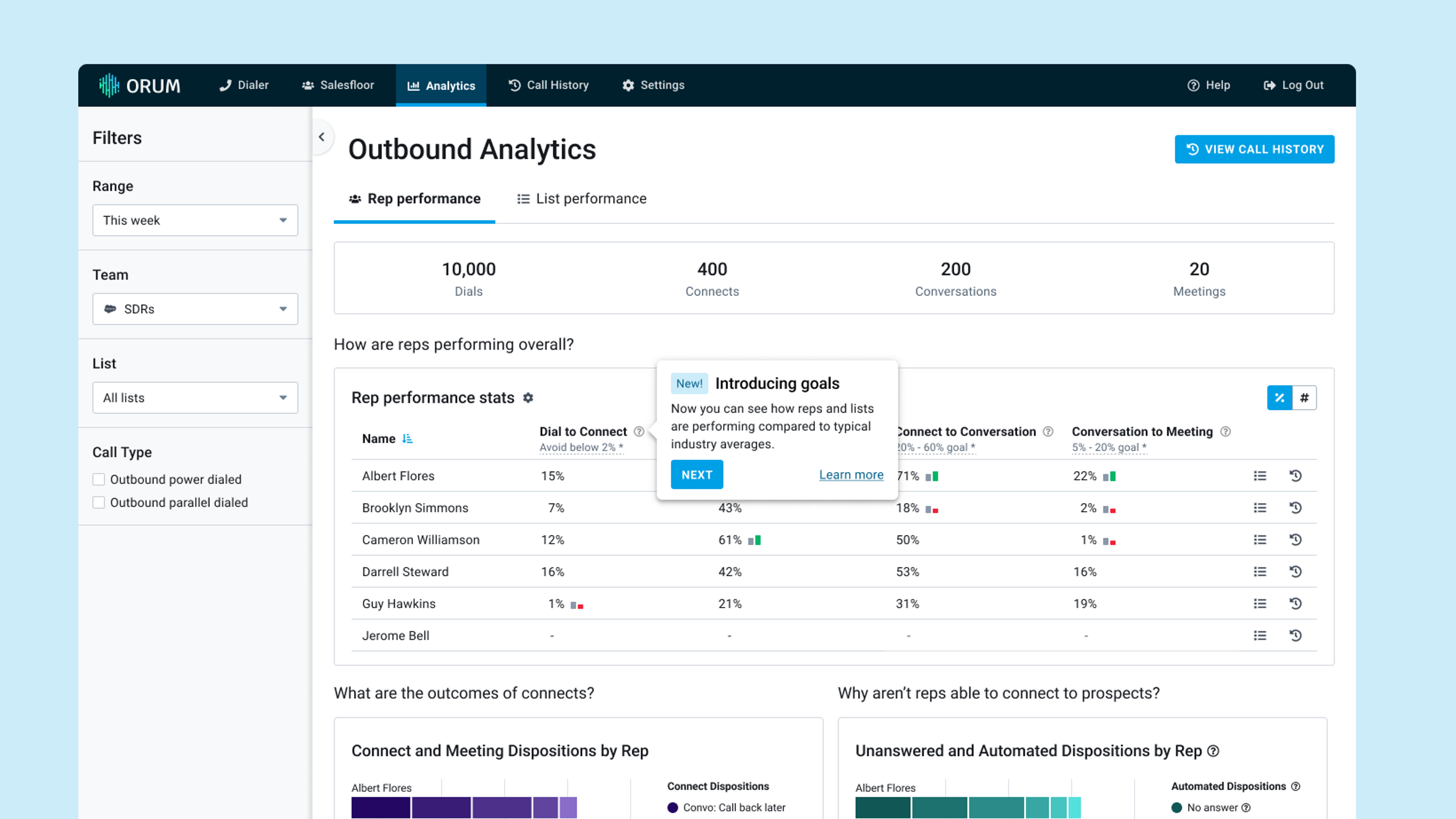Click the number toggle icon in stats header
Viewport: 1456px width, 819px height.
tap(1304, 397)
